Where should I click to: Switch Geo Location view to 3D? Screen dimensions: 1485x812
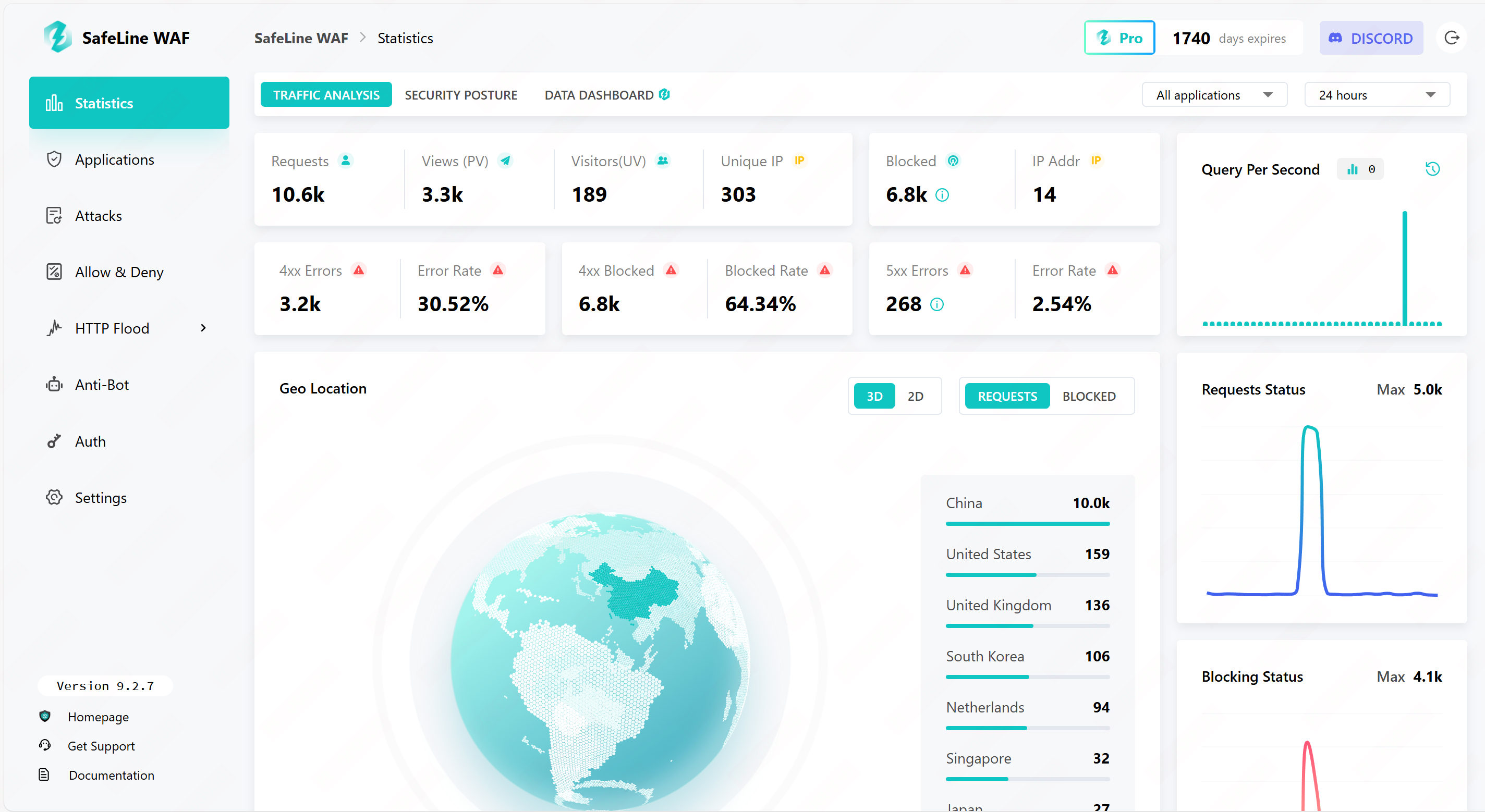[x=874, y=397]
